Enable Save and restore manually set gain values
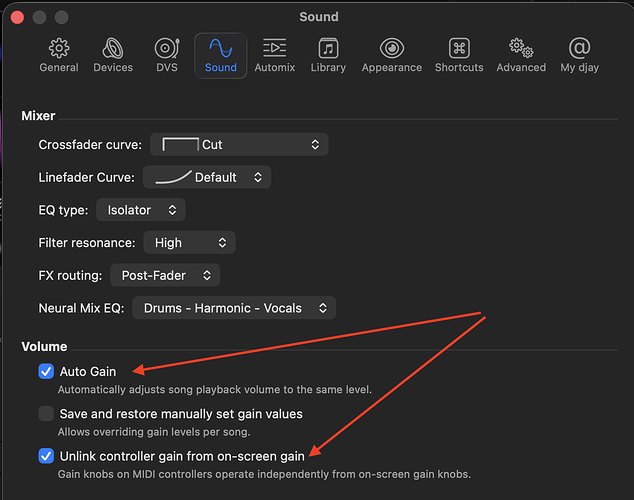This screenshot has width=634, height=500. [46, 414]
